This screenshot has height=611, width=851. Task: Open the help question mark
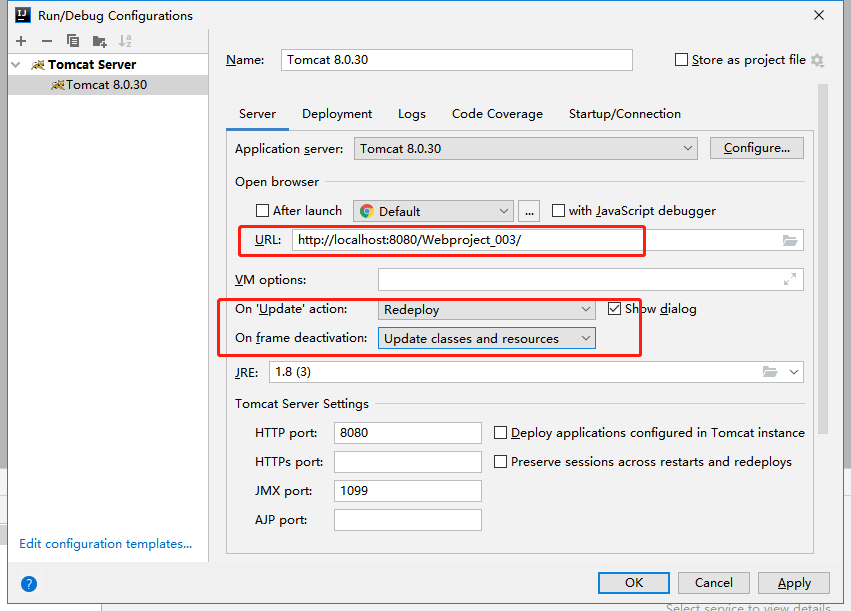tap(29, 584)
